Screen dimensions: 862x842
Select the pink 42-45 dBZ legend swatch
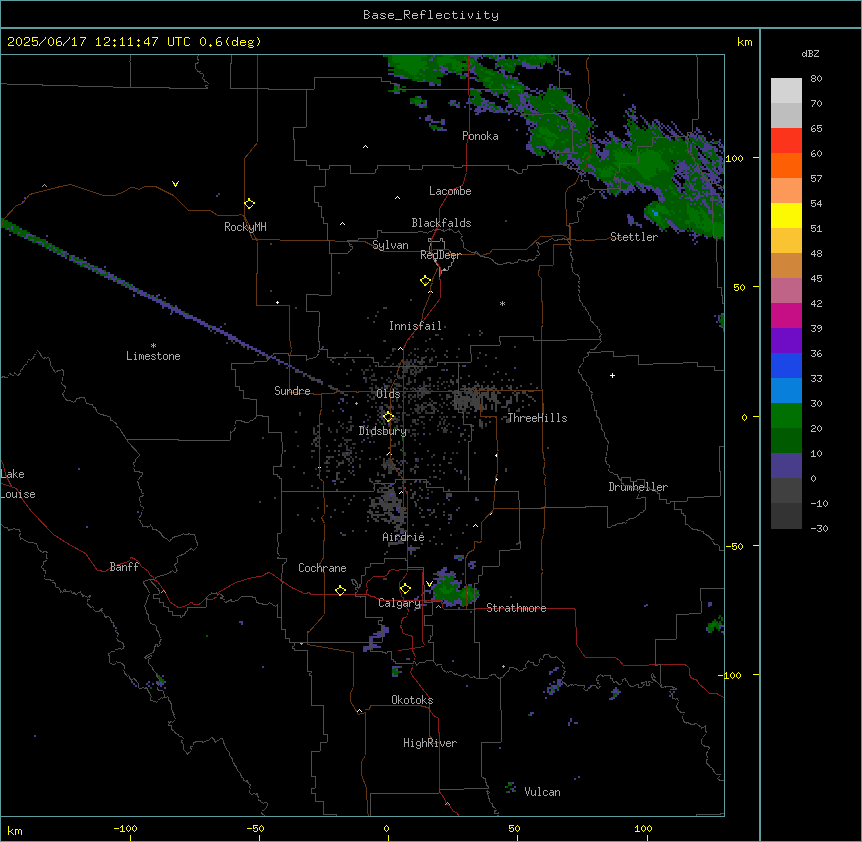pos(786,290)
